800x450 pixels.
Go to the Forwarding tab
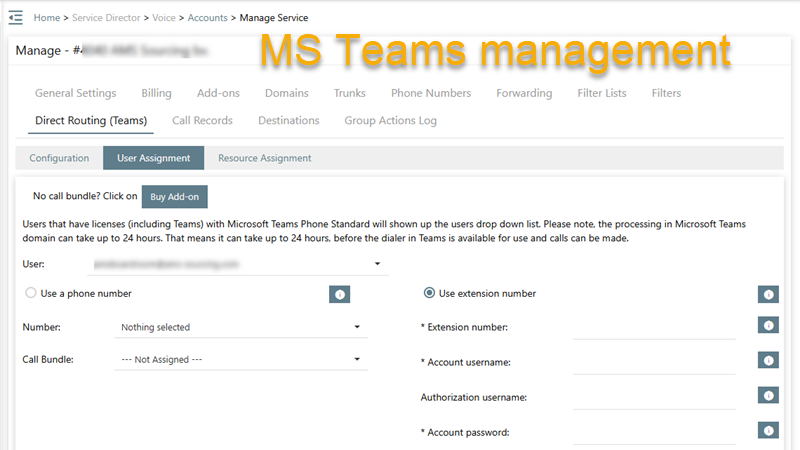pyautogui.click(x=524, y=93)
